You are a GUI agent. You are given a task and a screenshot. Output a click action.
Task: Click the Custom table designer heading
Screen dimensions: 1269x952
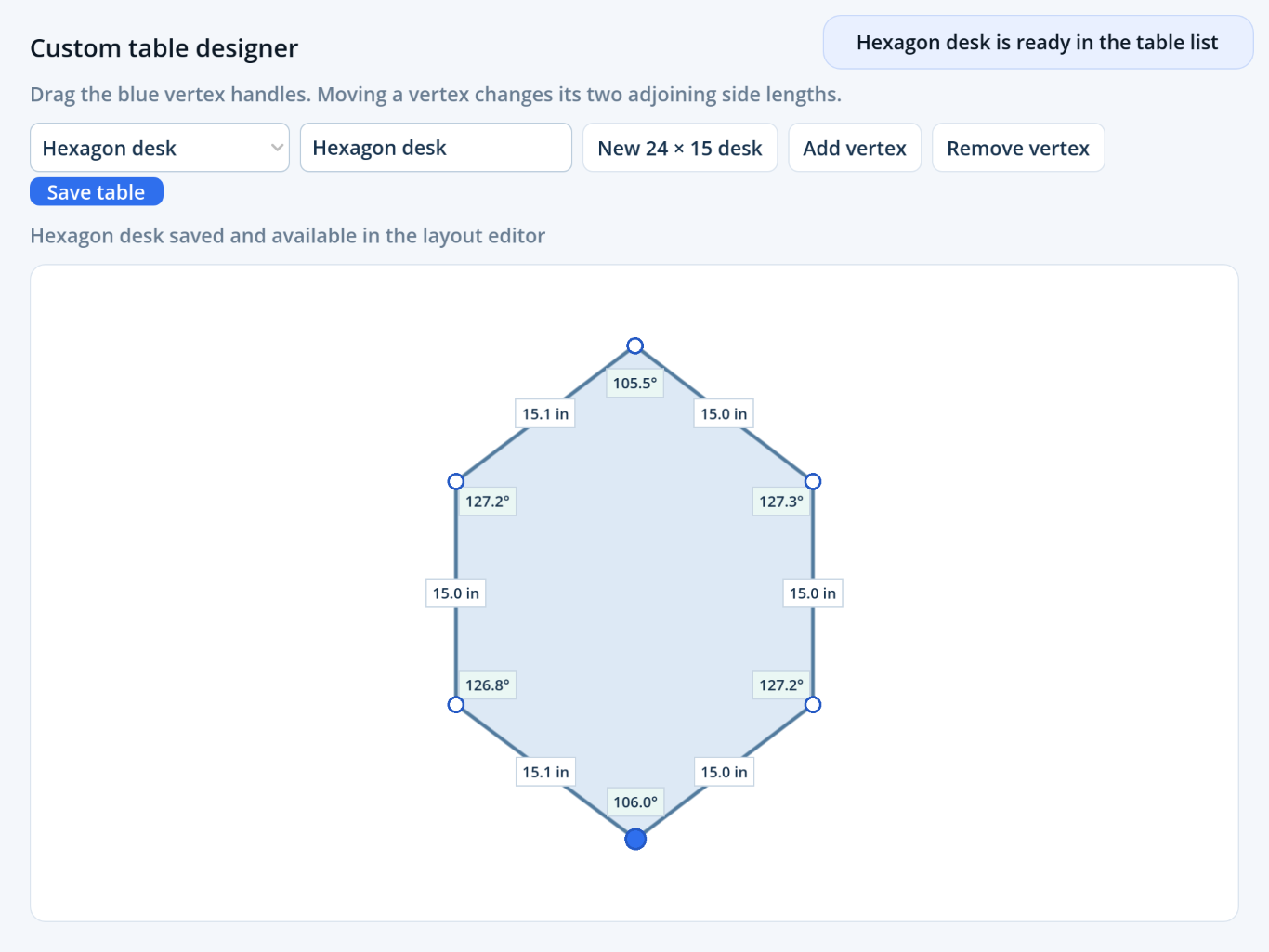point(164,48)
